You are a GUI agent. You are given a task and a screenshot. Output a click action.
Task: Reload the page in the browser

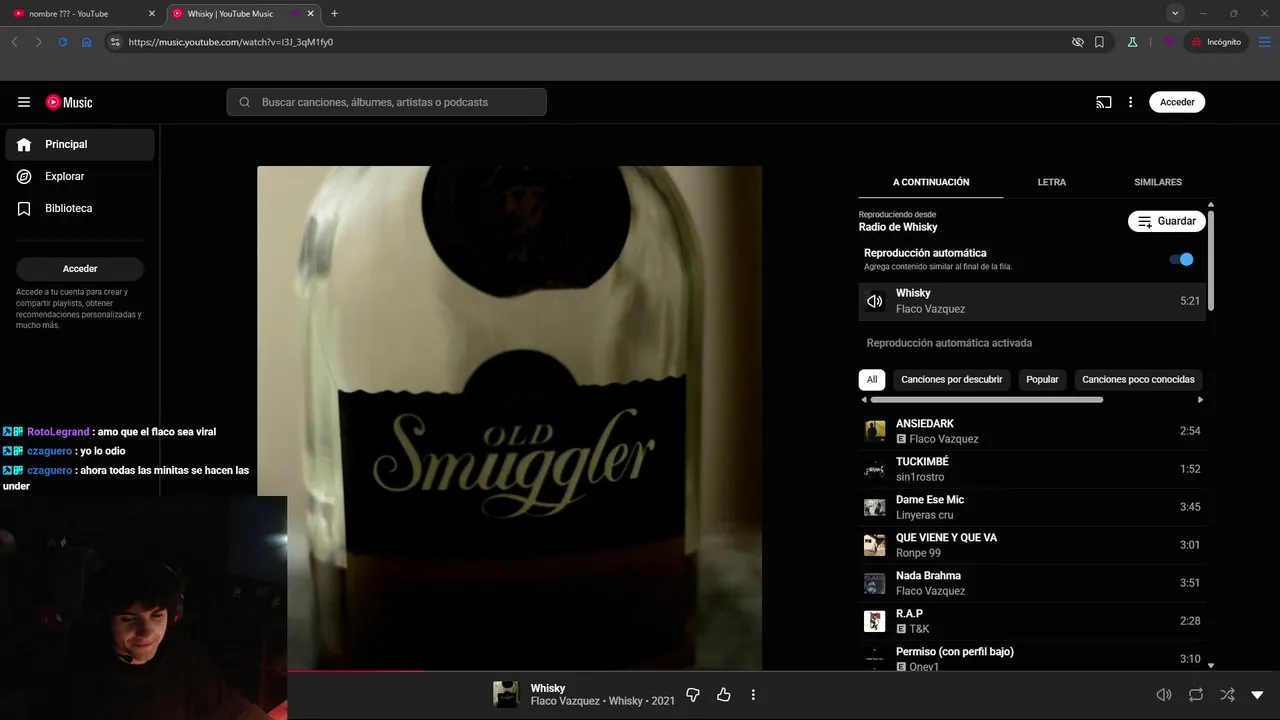pyautogui.click(x=63, y=42)
